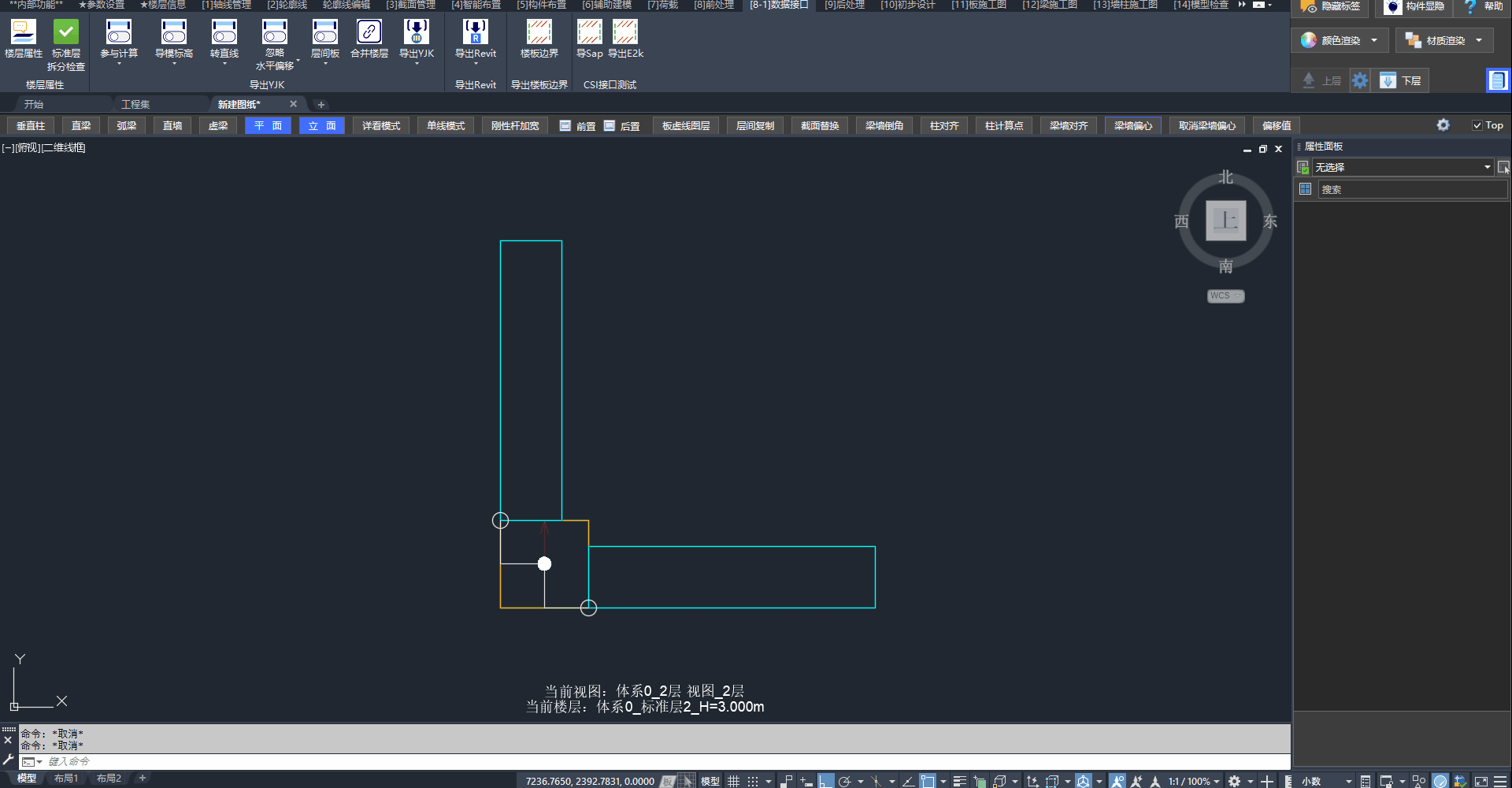Image resolution: width=1512 pixels, height=788 pixels.
Task: Click the 标准层拆分检查 green checkmark icon
Action: pos(65,32)
